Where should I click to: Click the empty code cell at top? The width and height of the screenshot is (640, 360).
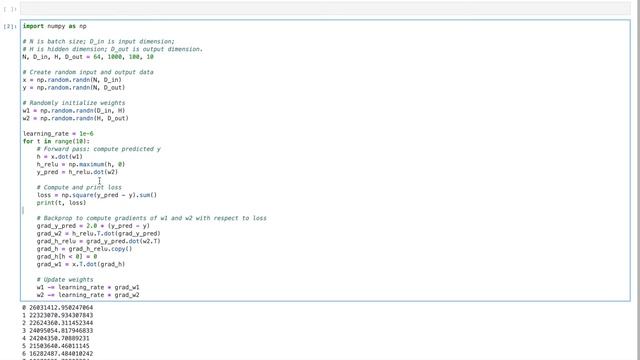325,8
